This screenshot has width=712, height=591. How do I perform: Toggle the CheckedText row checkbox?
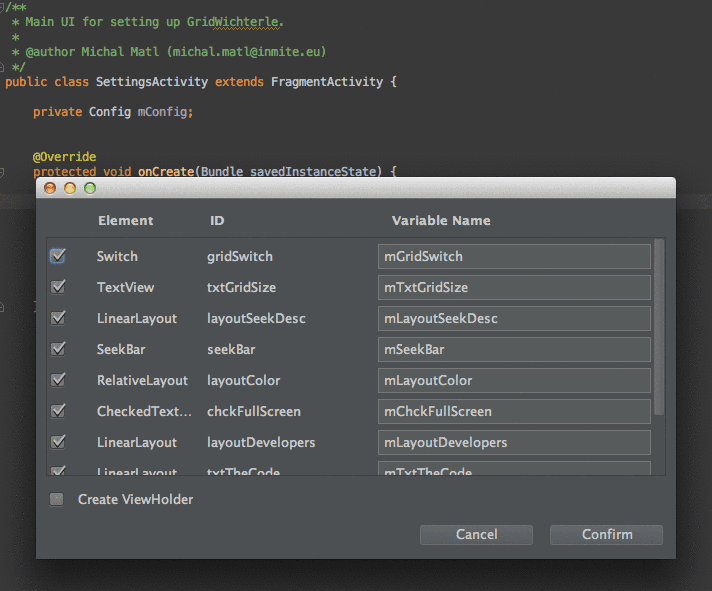coord(58,411)
